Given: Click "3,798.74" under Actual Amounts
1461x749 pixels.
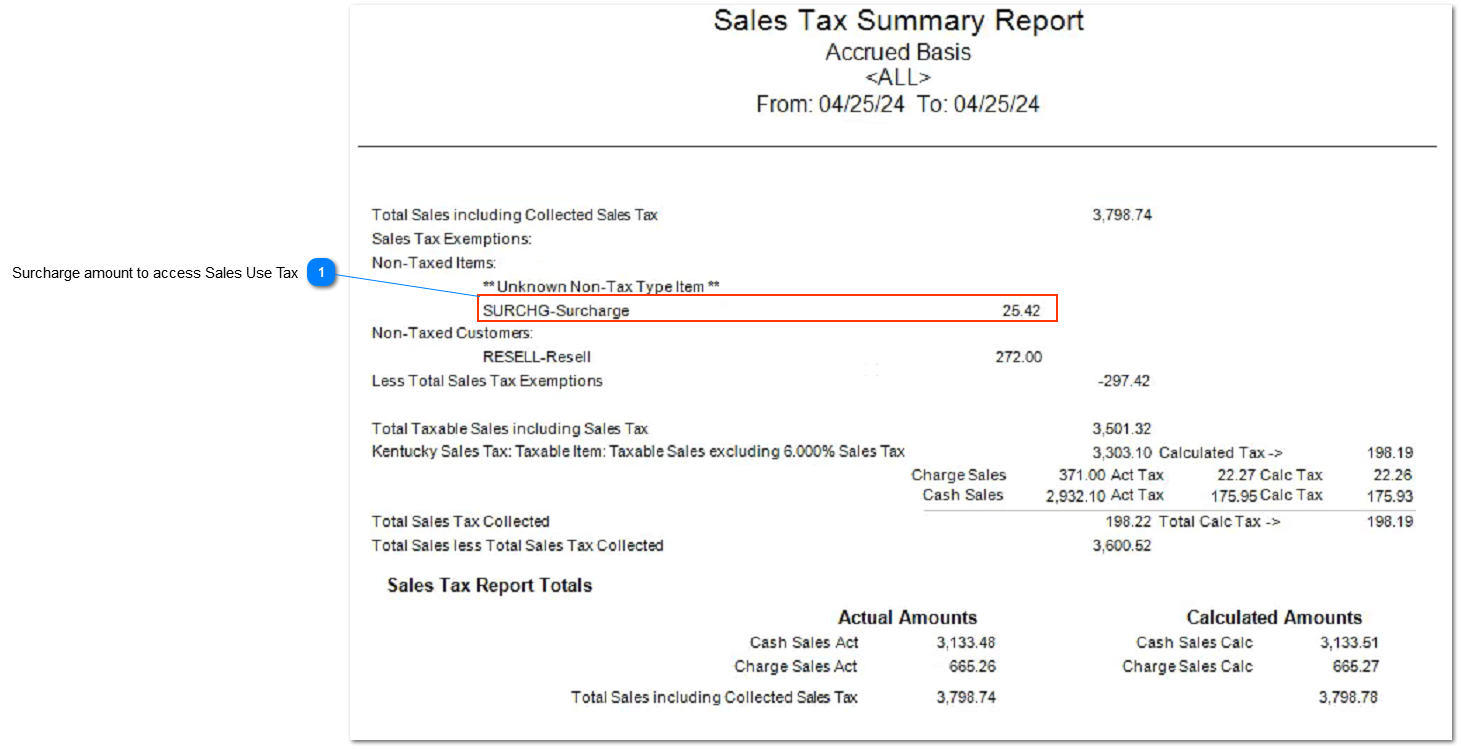Looking at the screenshot, I should (966, 697).
